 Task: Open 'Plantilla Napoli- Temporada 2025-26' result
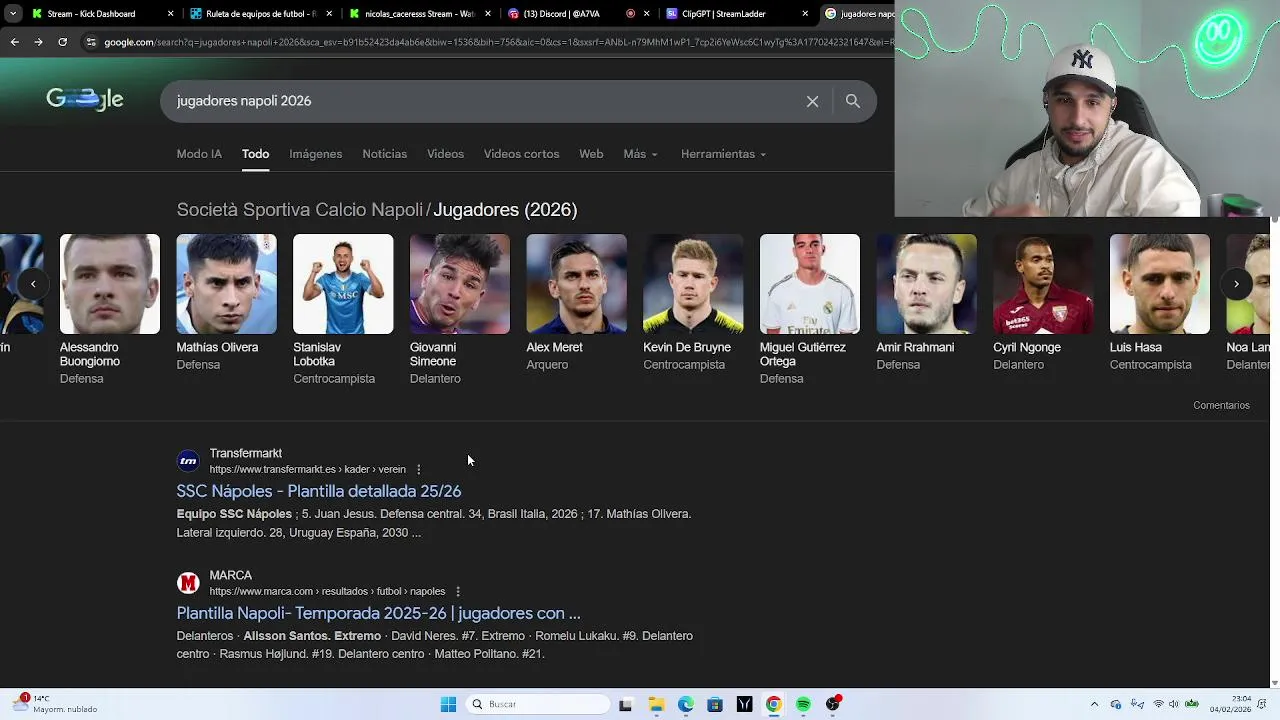pos(378,613)
